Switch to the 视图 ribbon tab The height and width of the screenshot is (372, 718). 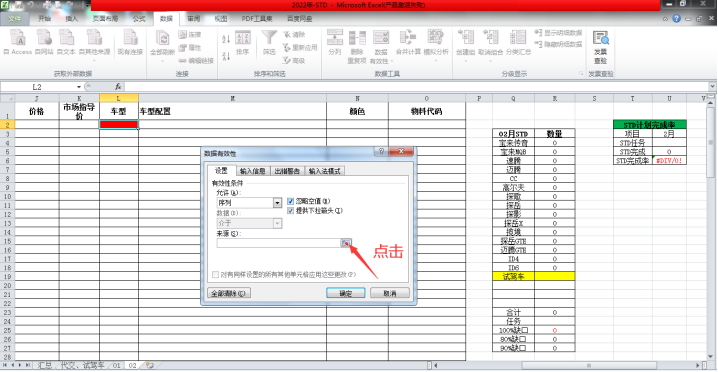221,19
